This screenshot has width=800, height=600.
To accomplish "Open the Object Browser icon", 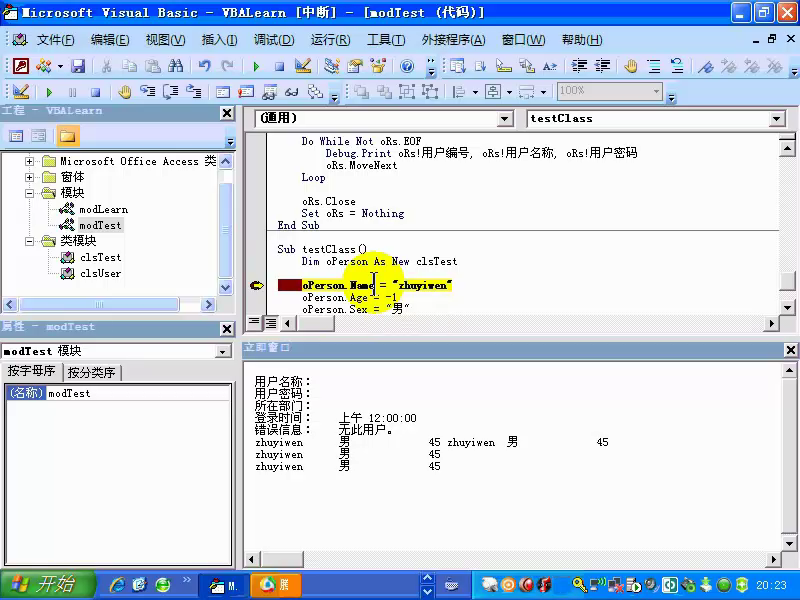I will [378, 66].
